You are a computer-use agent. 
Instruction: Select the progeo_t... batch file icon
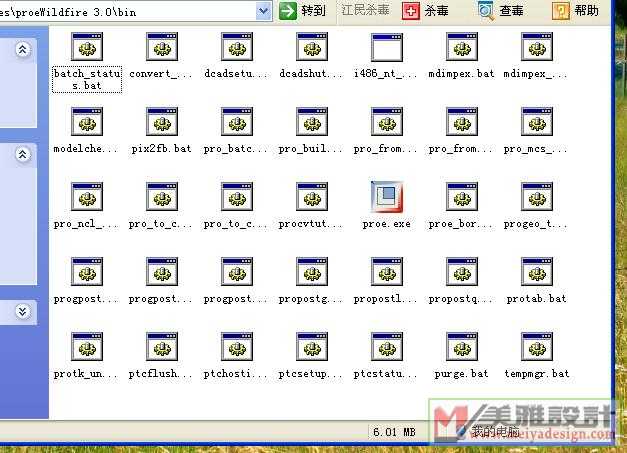(x=537, y=197)
